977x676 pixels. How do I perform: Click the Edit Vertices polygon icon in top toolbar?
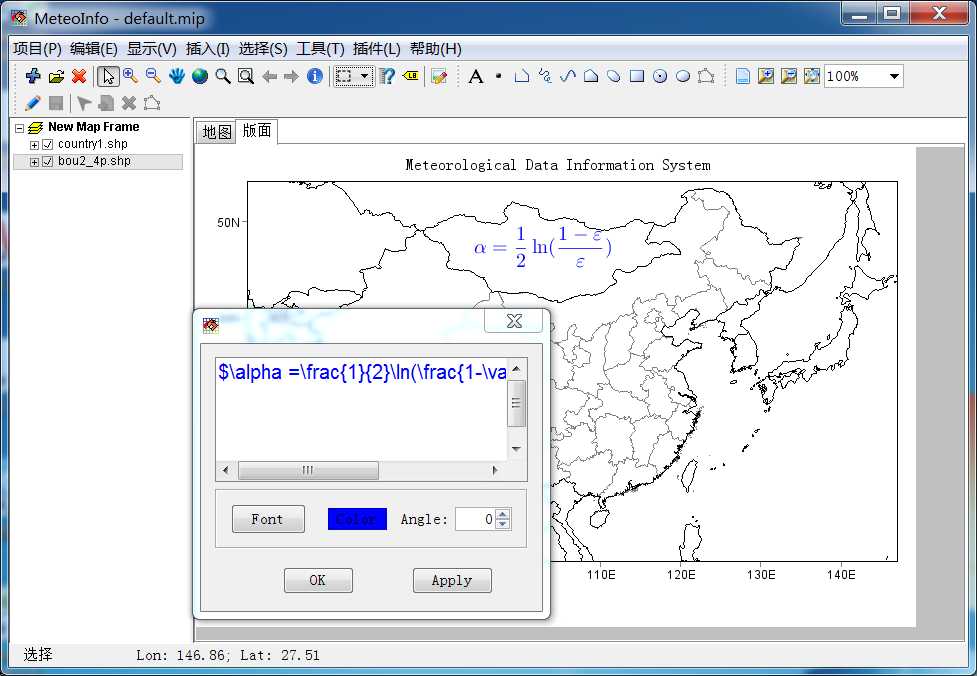[706, 76]
